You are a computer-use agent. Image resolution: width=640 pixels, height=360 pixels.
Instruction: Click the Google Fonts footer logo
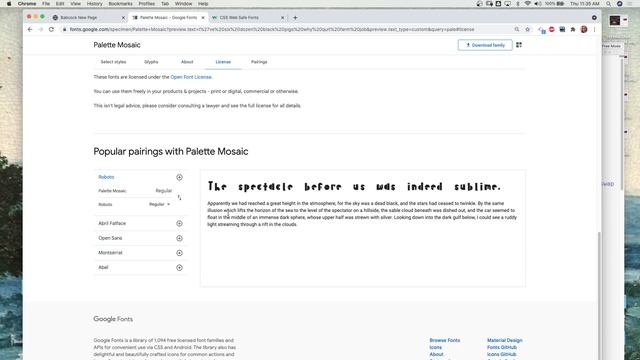113,319
